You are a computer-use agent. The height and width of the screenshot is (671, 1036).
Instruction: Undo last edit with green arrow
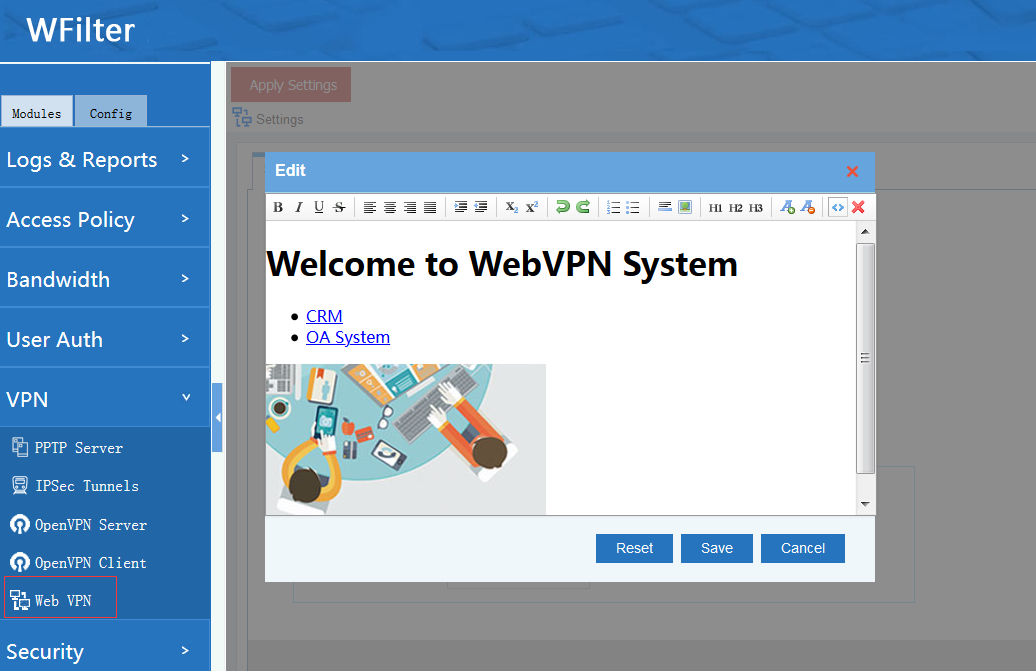pyautogui.click(x=562, y=207)
